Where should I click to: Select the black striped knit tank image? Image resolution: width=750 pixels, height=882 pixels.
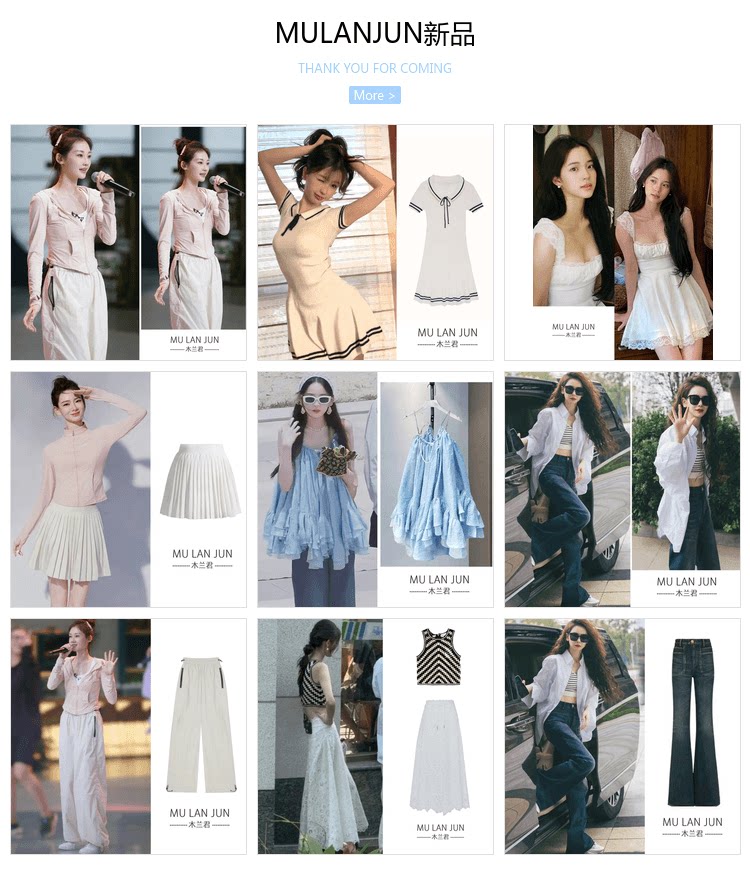tap(438, 657)
